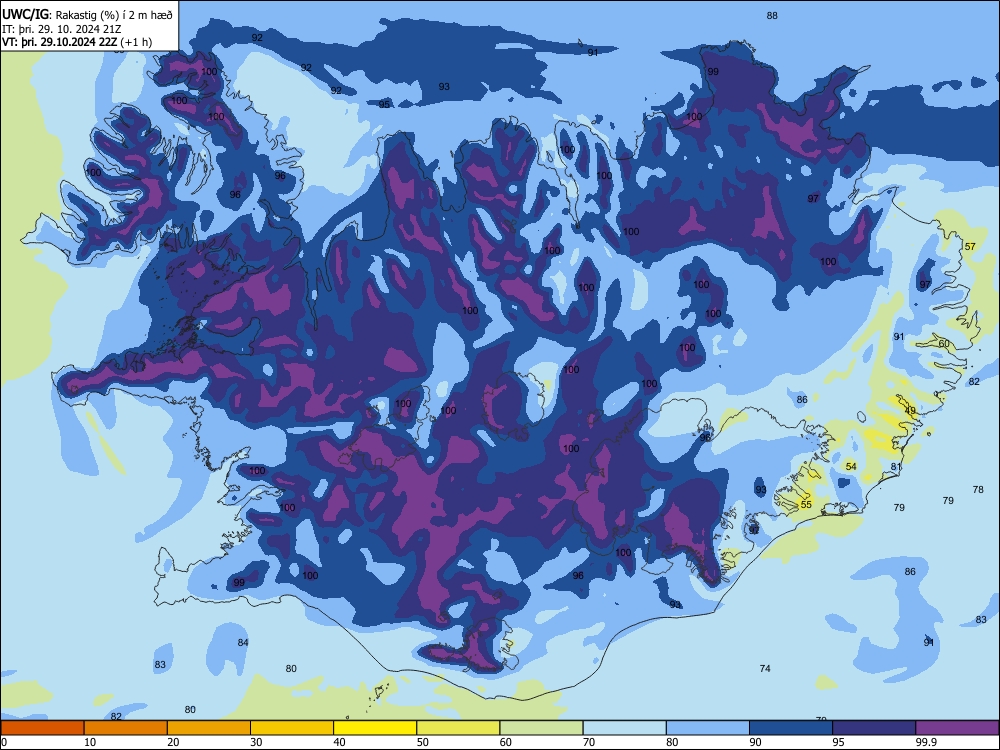Click the orange 10–20 legend swatch
Screen dimensions: 1000x750
tap(126, 728)
